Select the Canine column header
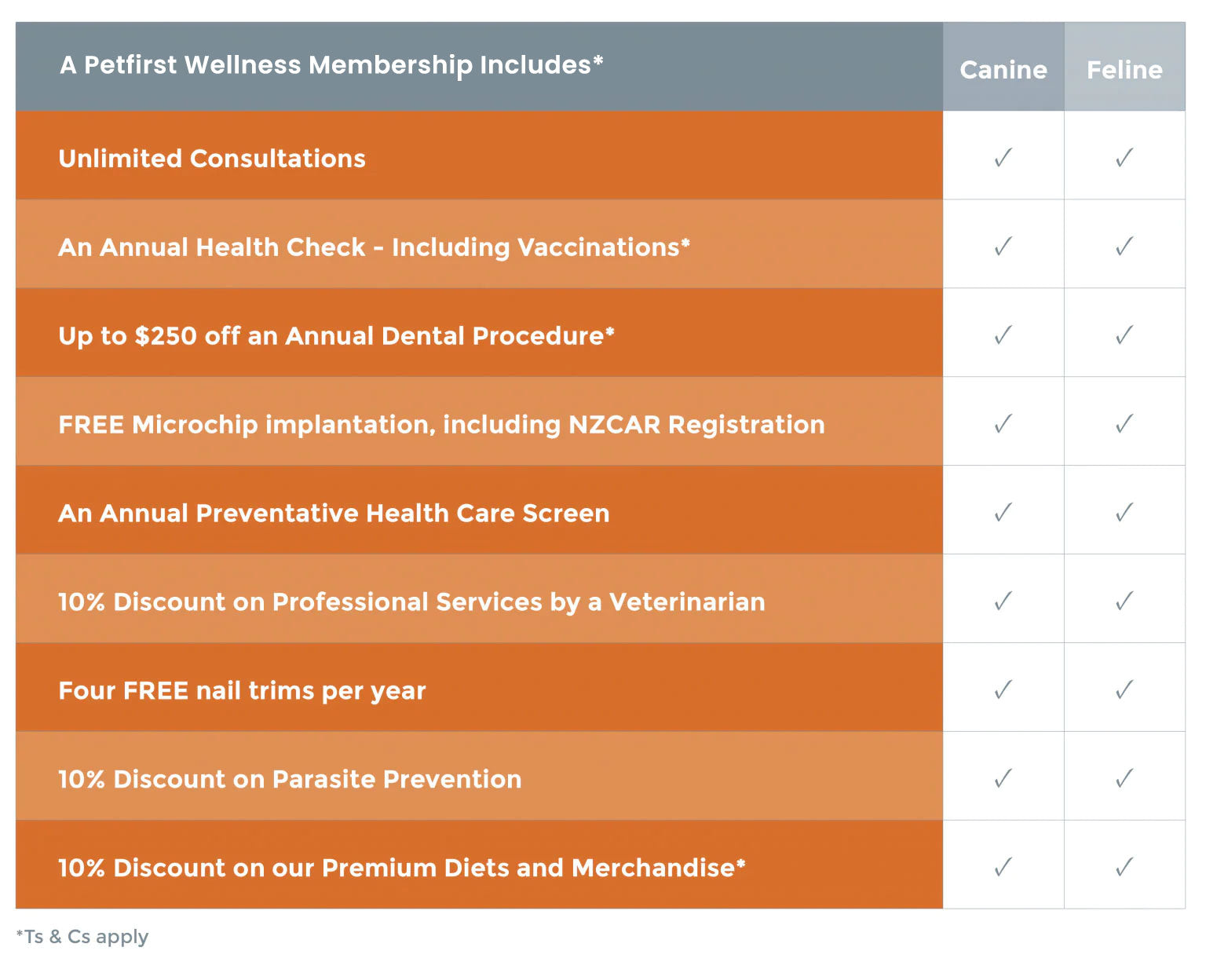 click(1003, 70)
